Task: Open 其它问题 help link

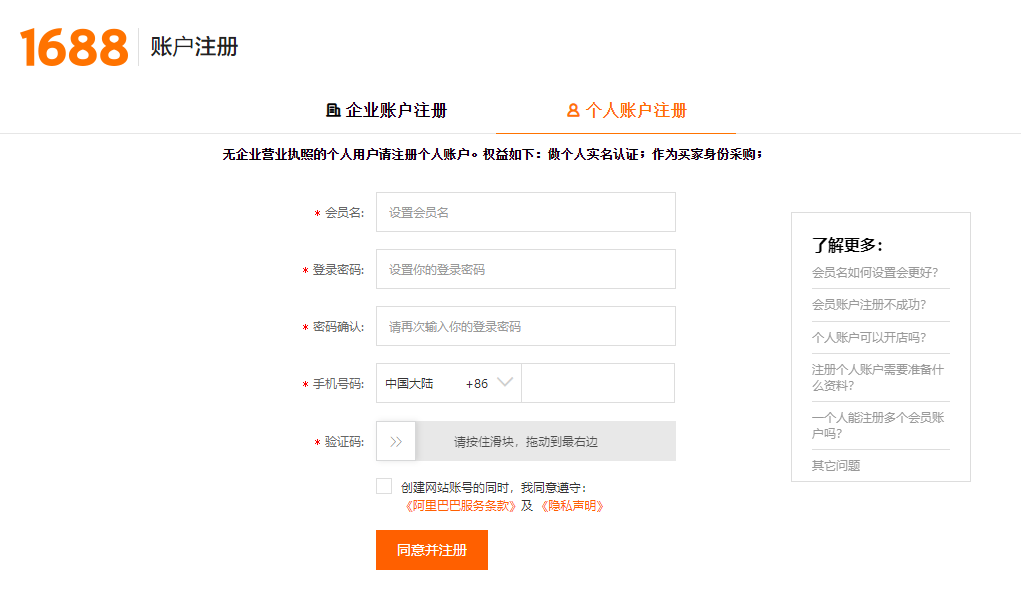Action: point(836,465)
